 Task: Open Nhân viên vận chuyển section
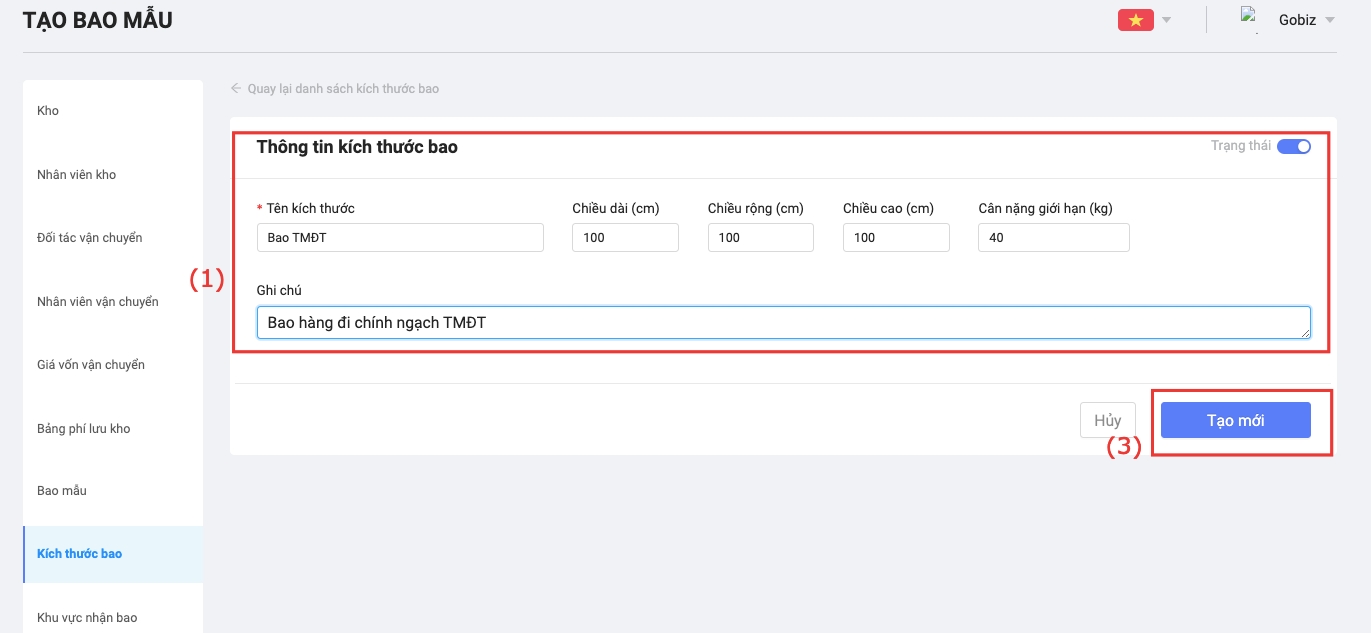[x=97, y=302]
